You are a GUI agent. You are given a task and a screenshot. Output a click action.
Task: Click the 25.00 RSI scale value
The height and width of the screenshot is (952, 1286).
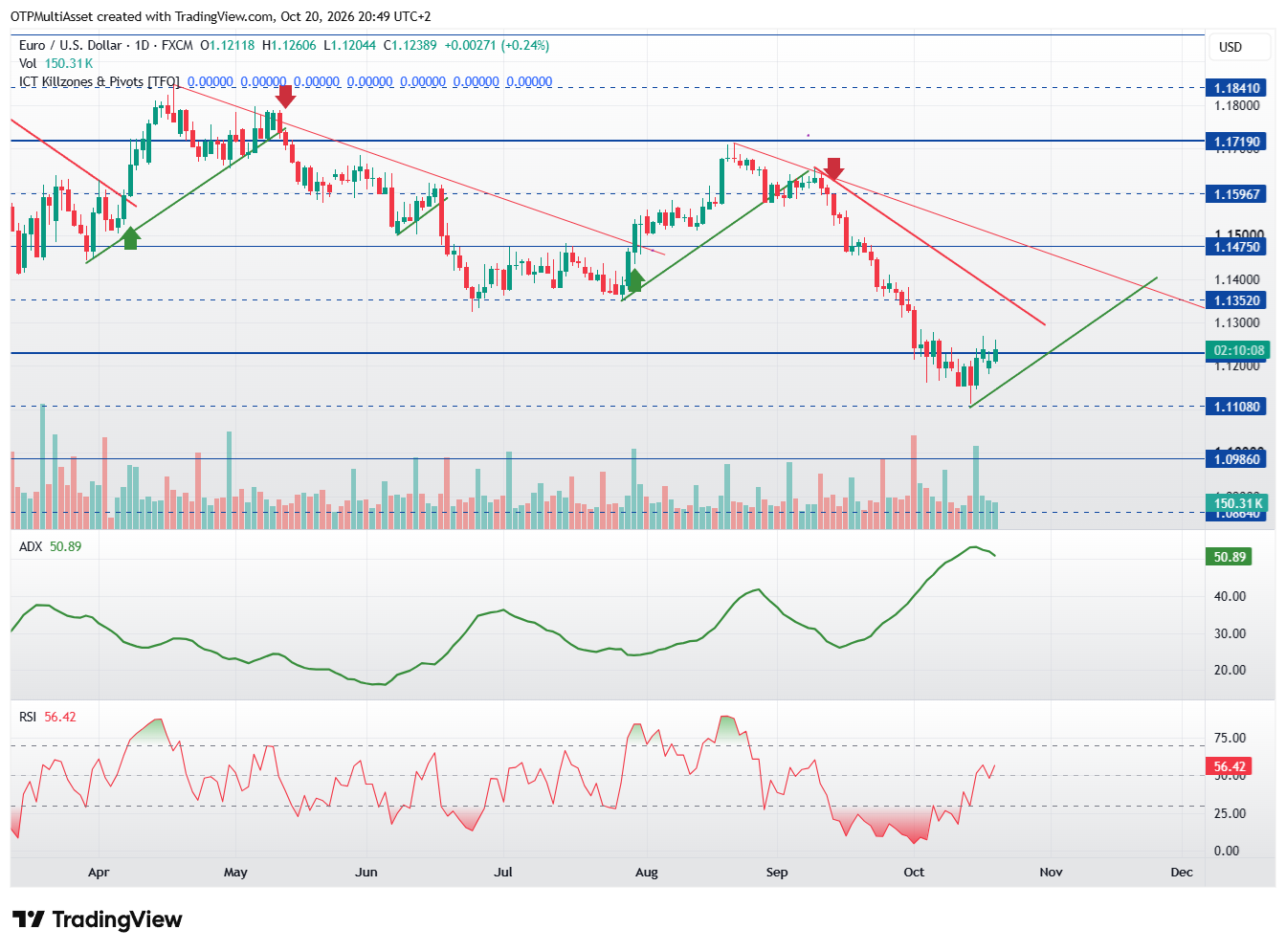point(1230,813)
